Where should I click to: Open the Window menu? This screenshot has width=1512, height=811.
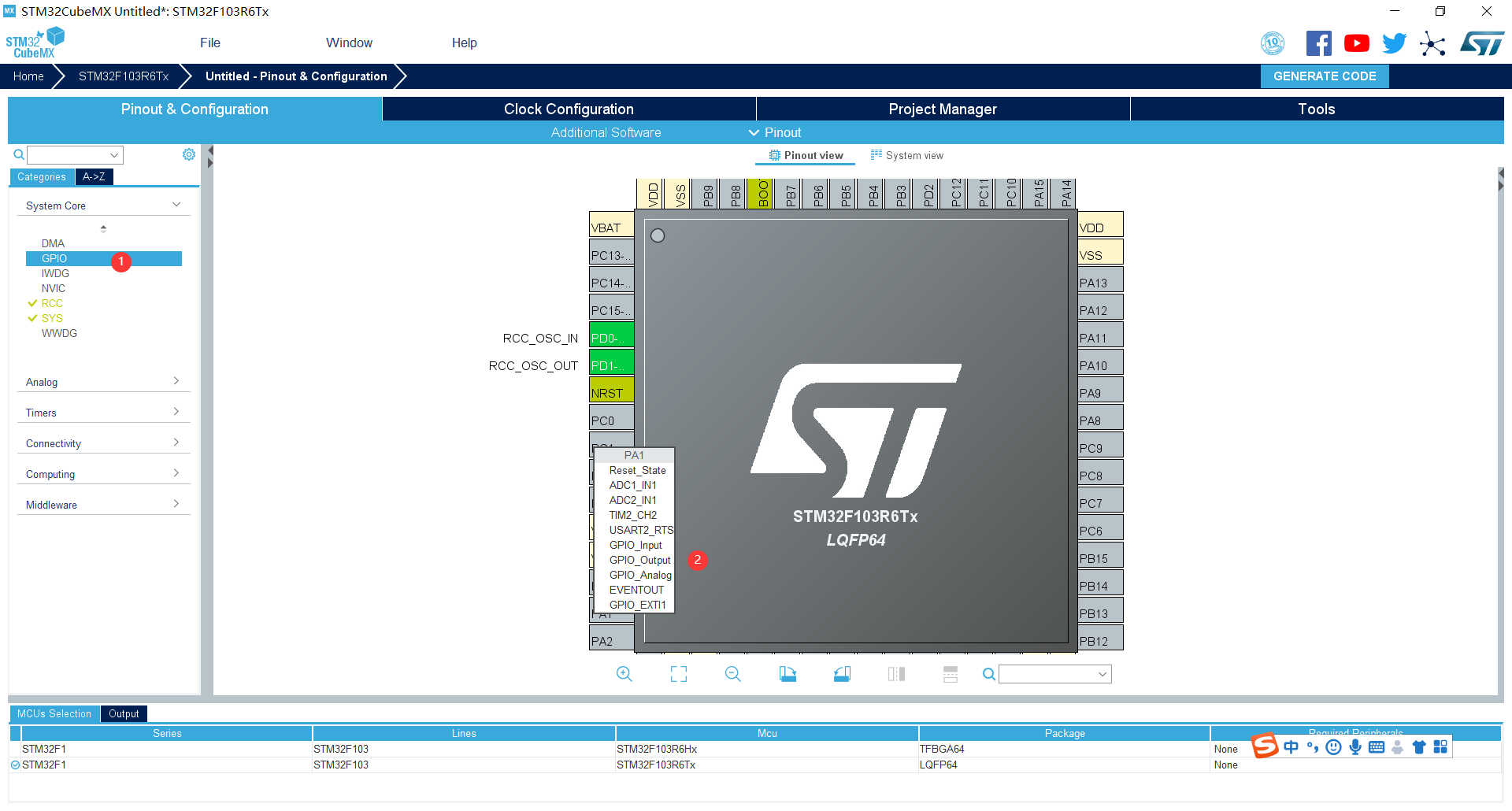(349, 43)
